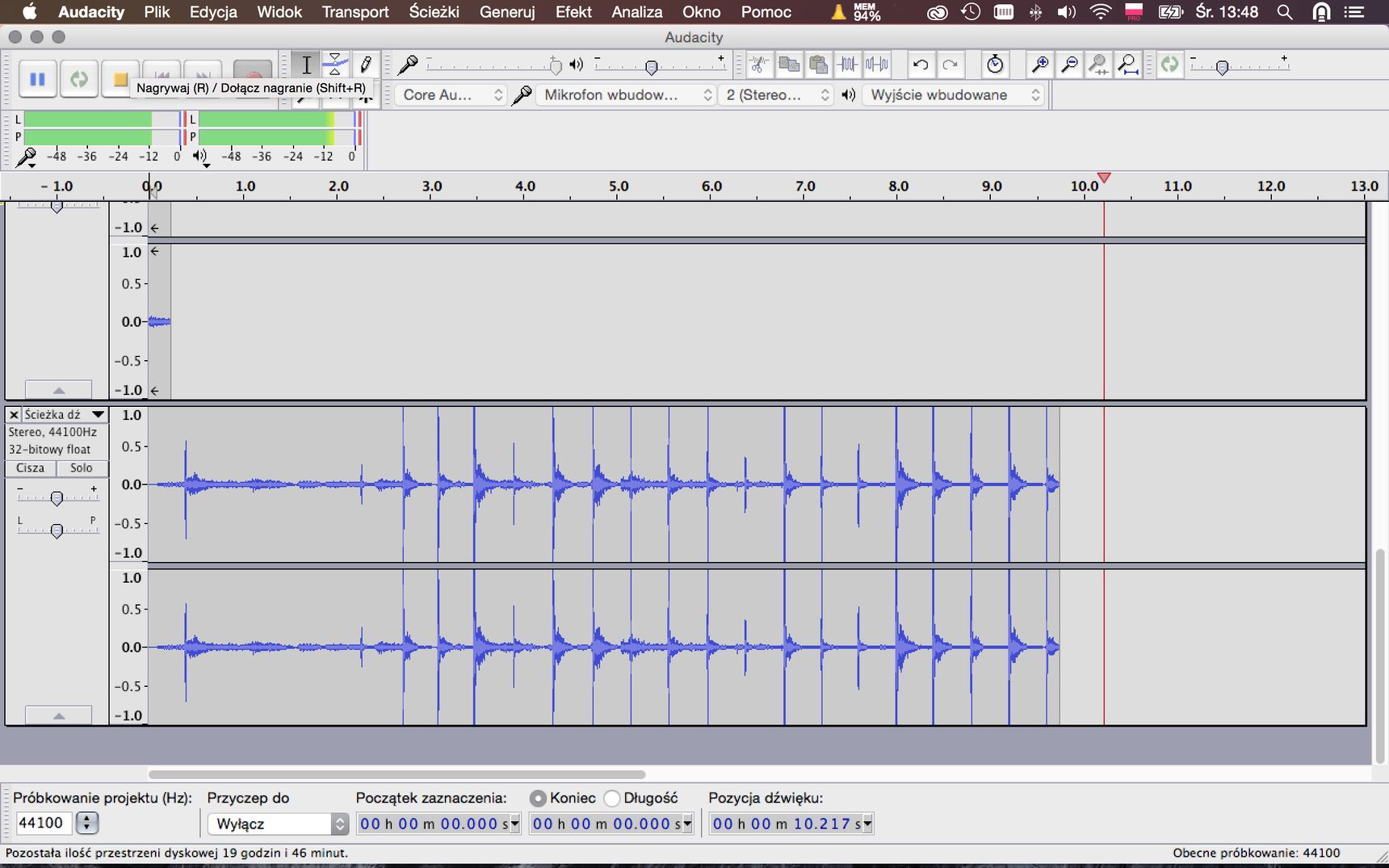The height and width of the screenshot is (868, 1389).
Task: Click the Redo arrow icon
Action: coord(950,65)
